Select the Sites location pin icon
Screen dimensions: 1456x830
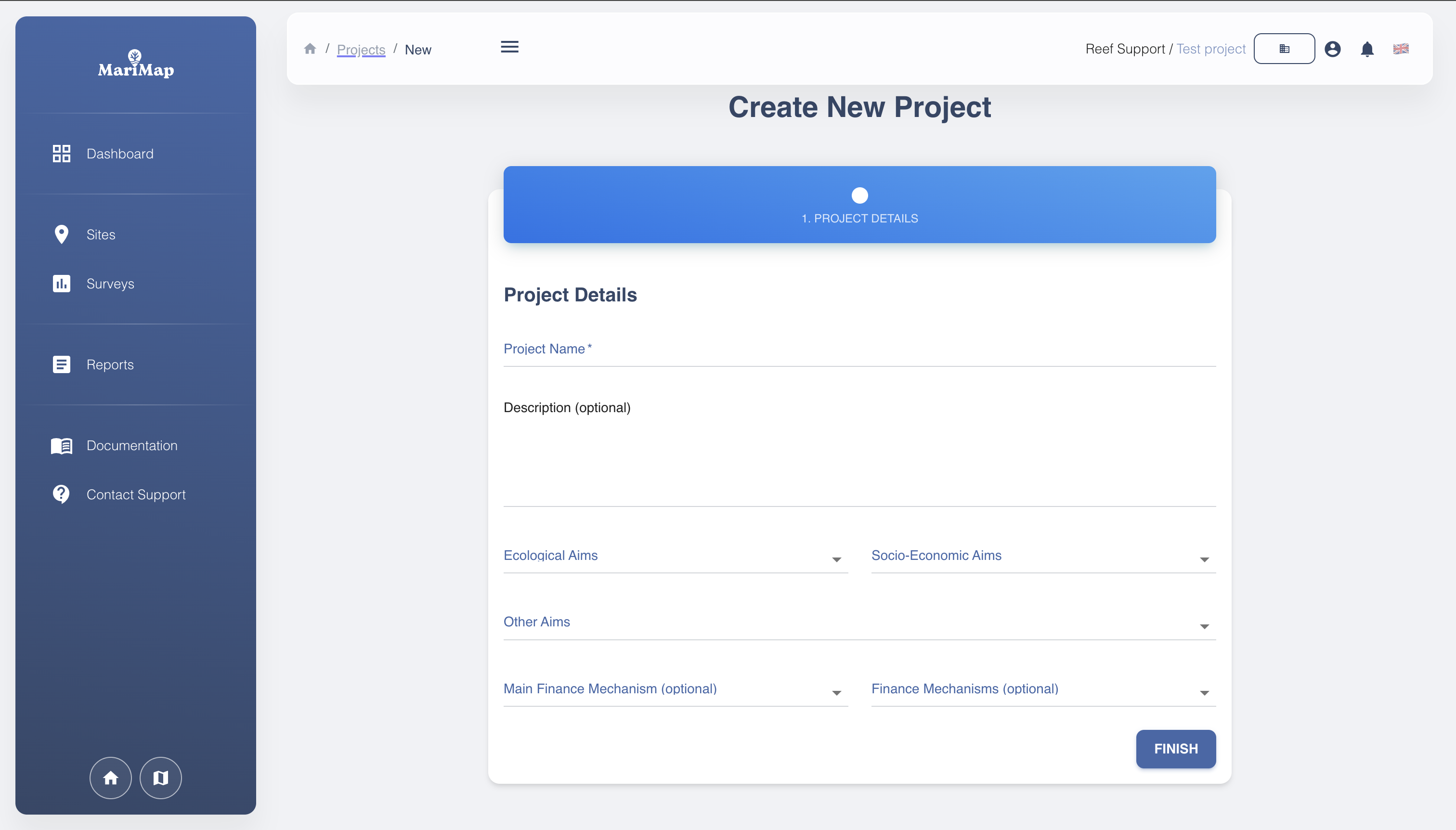pos(61,234)
